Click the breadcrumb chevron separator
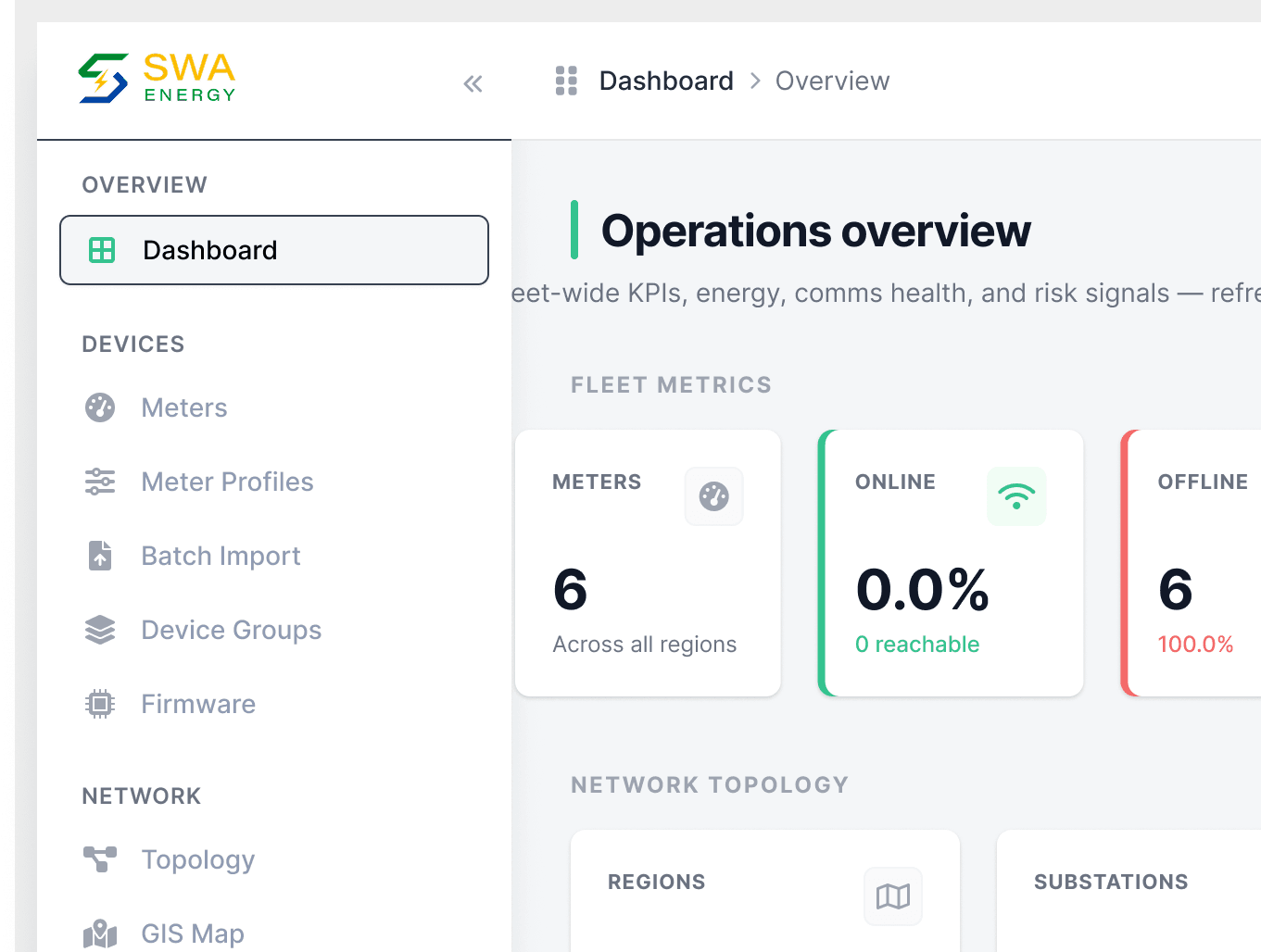1261x952 pixels. (x=755, y=81)
